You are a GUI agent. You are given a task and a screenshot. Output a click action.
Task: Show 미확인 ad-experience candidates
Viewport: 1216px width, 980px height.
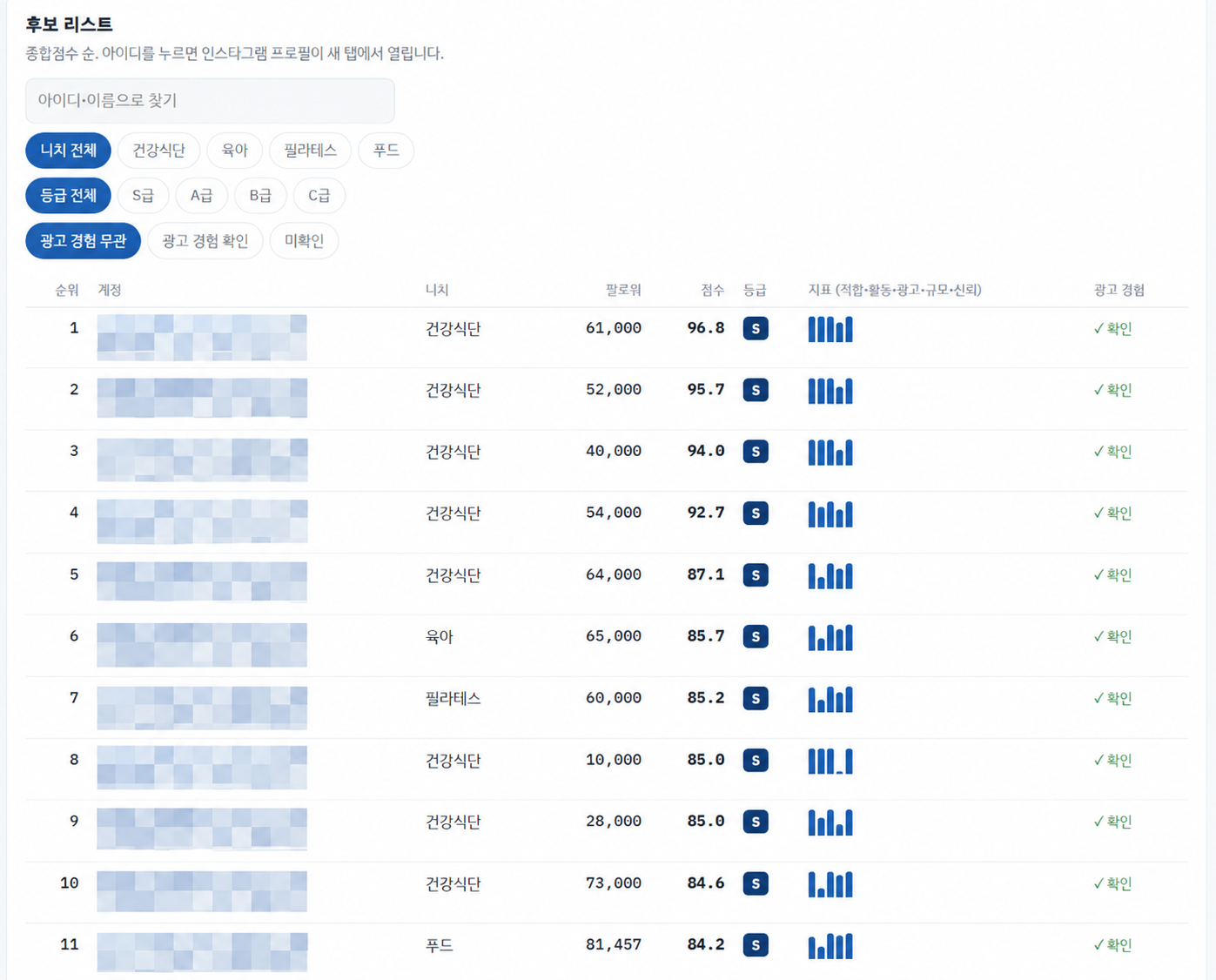(x=304, y=241)
